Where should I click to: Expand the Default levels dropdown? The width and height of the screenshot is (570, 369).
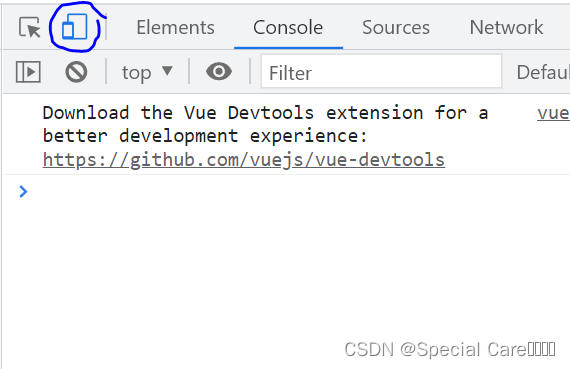click(x=543, y=72)
